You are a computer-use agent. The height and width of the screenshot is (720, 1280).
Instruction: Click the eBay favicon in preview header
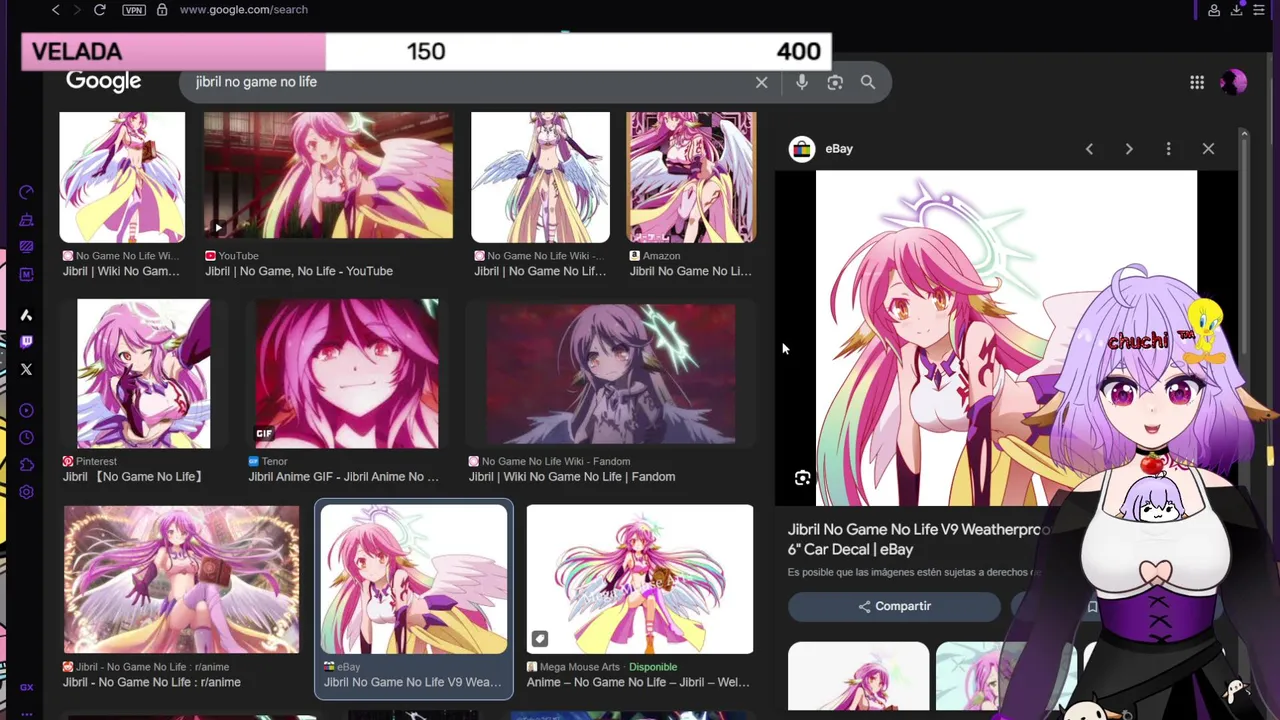[802, 149]
